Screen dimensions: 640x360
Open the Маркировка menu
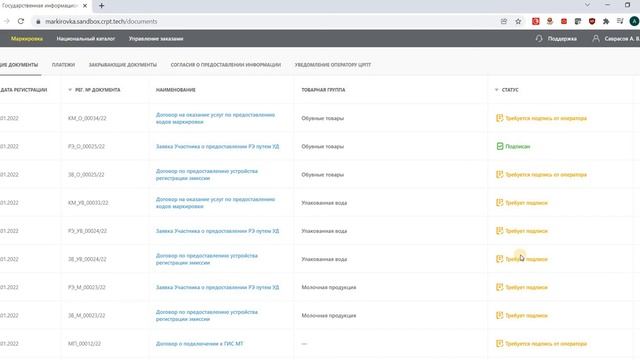pyautogui.click(x=27, y=38)
